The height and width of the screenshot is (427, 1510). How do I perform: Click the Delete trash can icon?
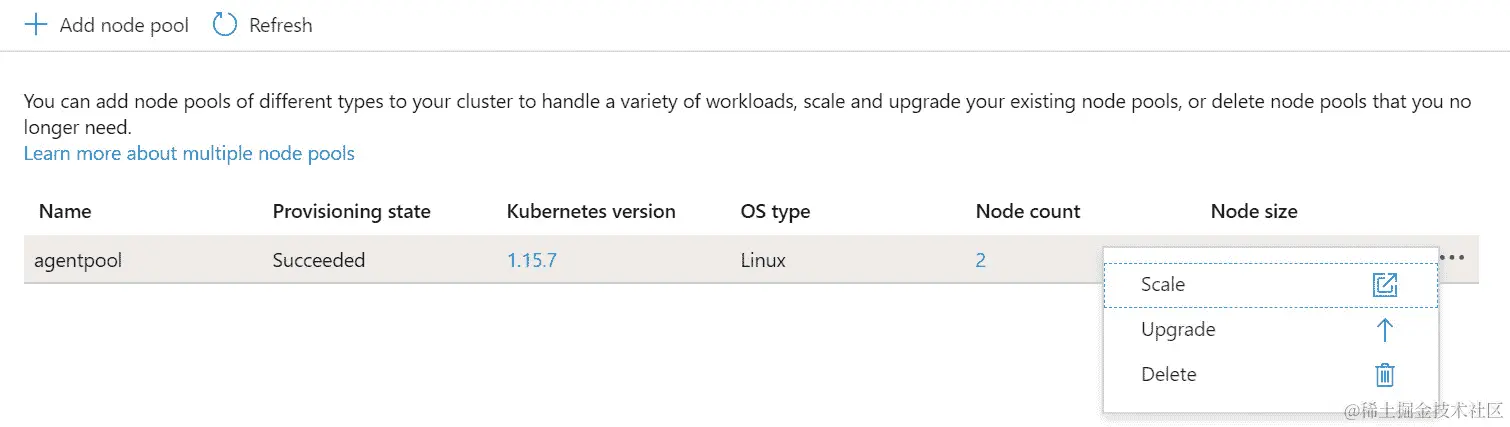1384,375
